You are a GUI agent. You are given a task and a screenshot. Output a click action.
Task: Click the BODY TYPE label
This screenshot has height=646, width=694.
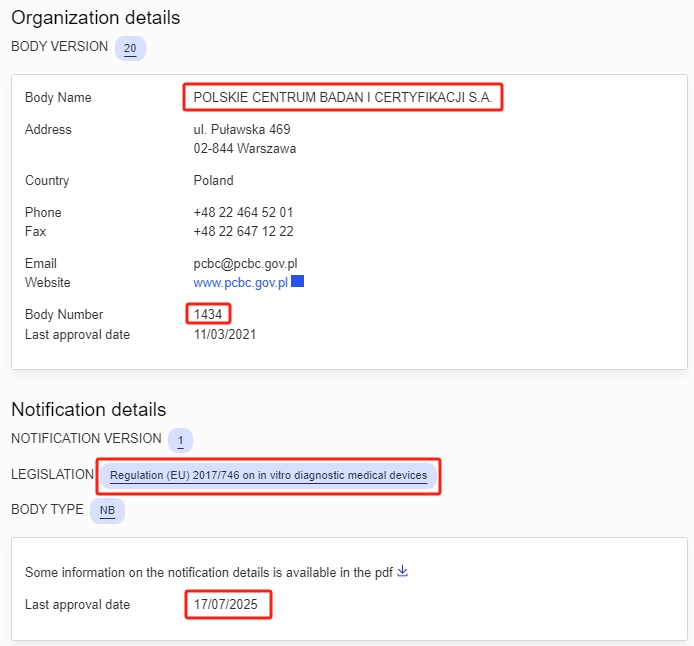(47, 509)
